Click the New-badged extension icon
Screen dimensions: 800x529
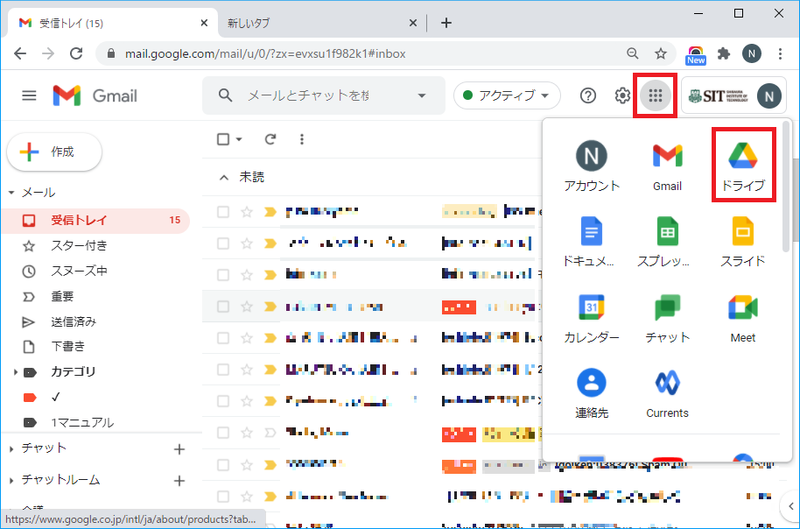[x=695, y=55]
